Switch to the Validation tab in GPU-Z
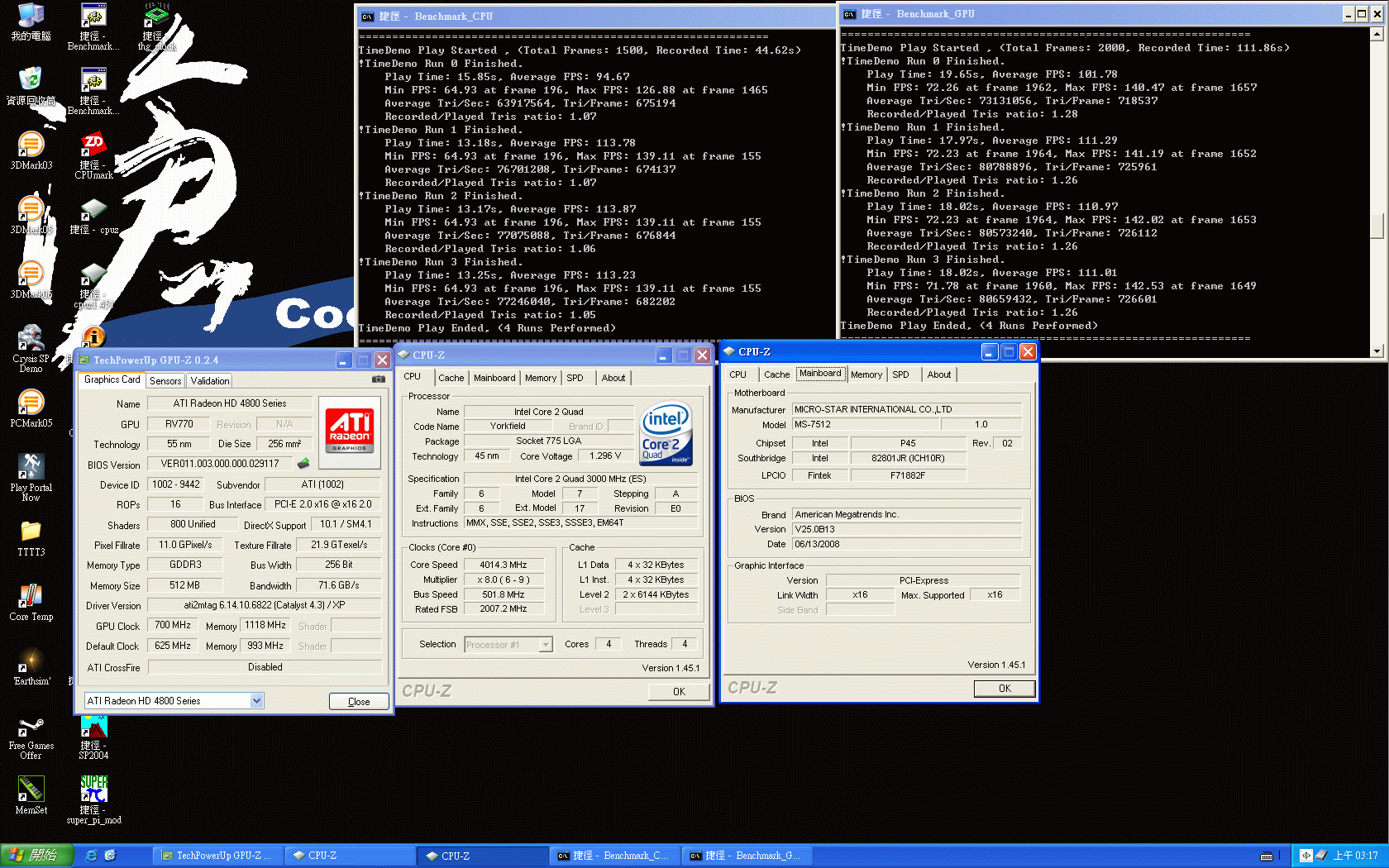Screen dimensions: 1389x868 click(x=210, y=380)
